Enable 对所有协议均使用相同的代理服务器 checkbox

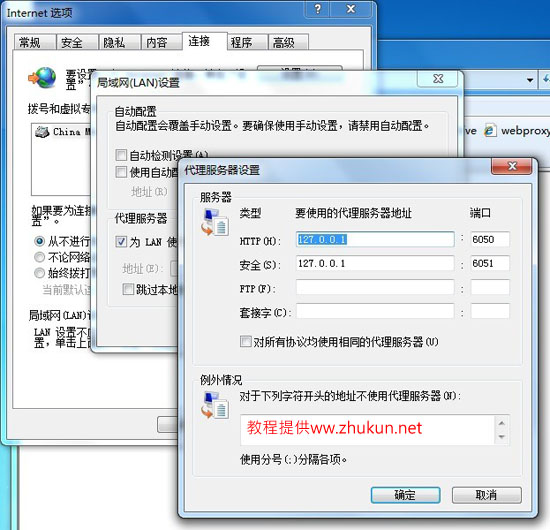[246, 342]
